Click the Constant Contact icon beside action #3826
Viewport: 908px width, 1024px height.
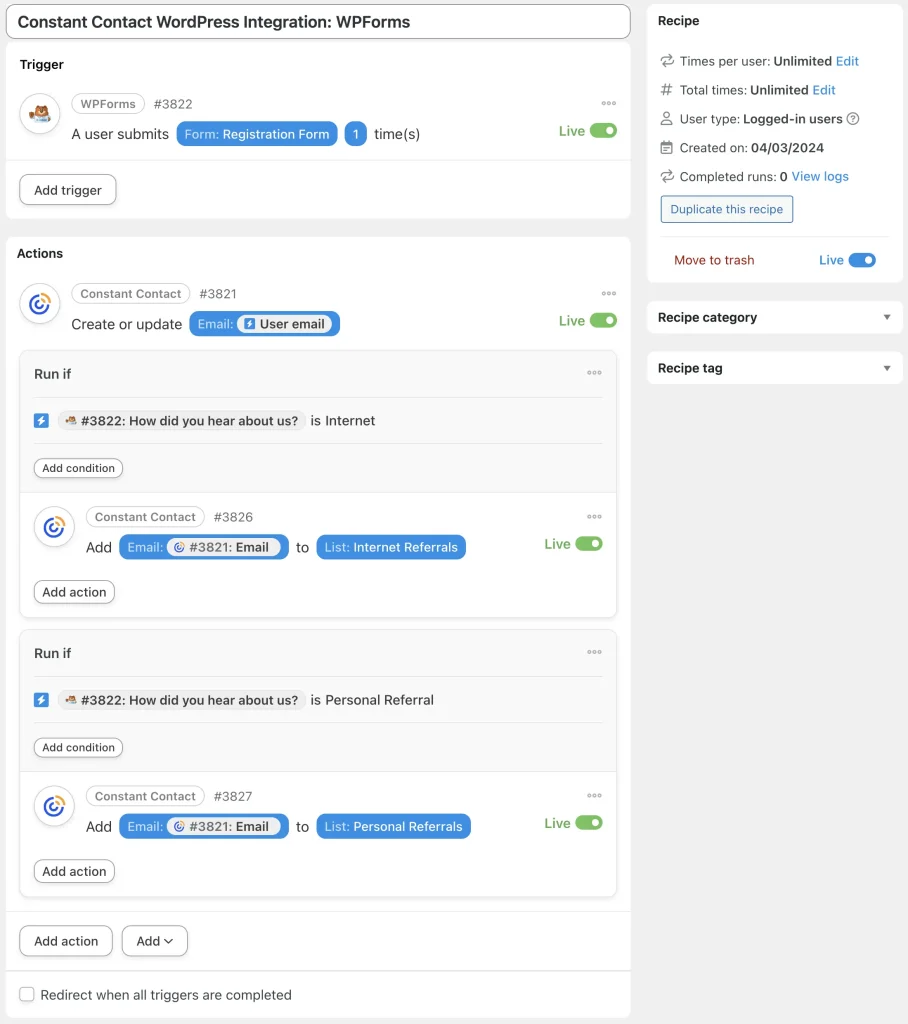54,527
